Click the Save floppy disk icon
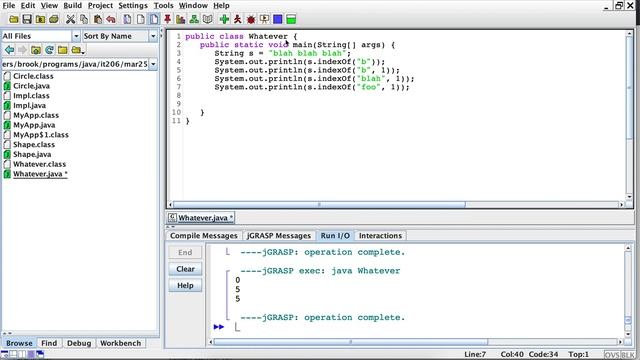This screenshot has height=360, width=640. click(27, 19)
